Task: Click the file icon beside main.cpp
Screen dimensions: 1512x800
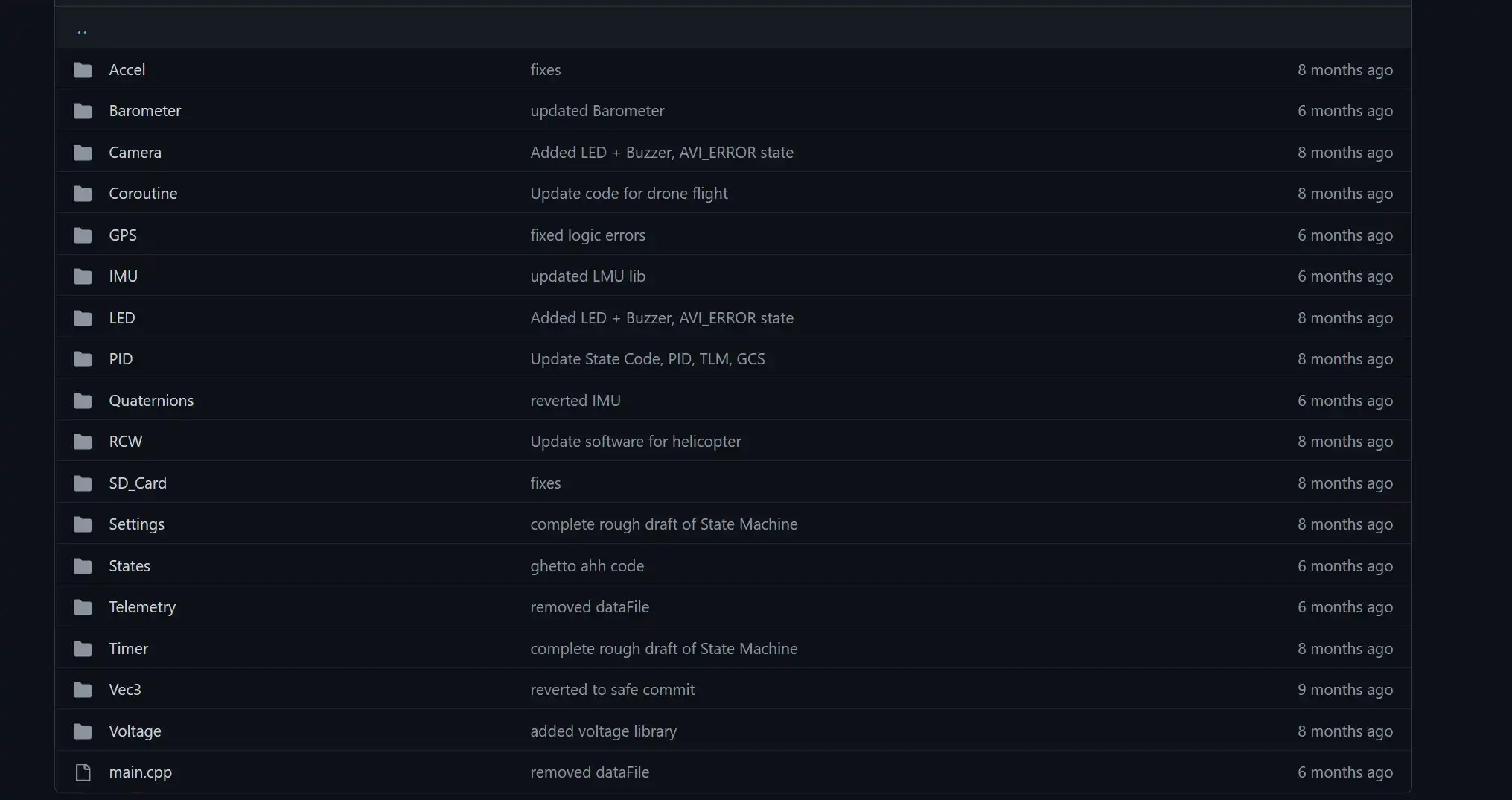Action: [83, 772]
